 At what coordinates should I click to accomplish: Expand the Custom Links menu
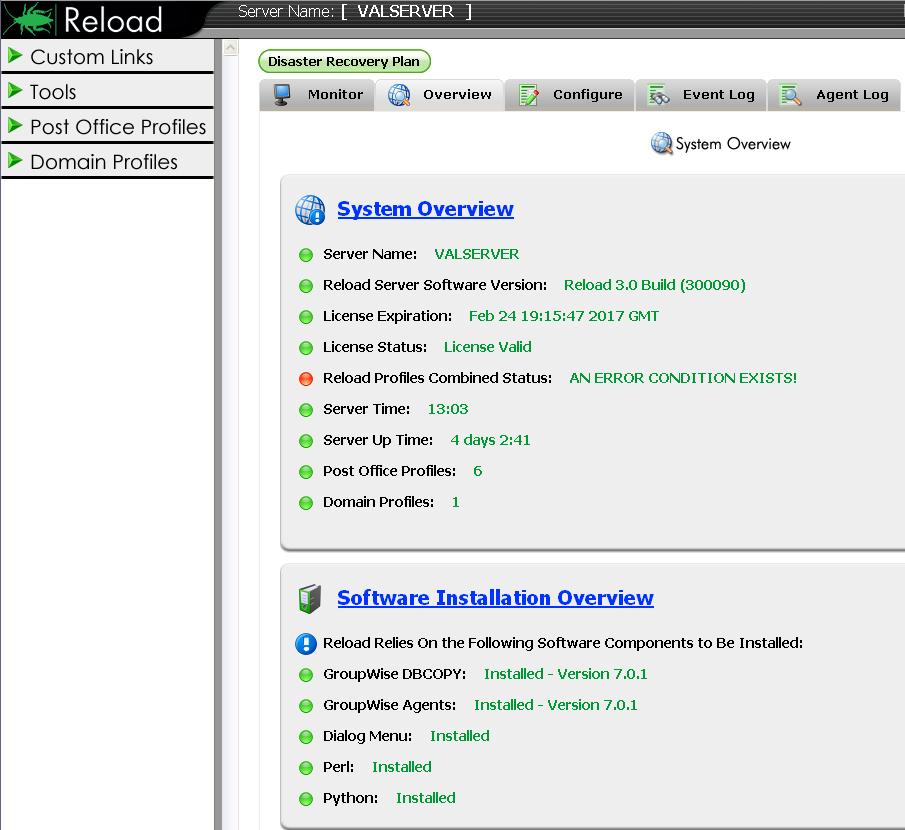pos(91,57)
